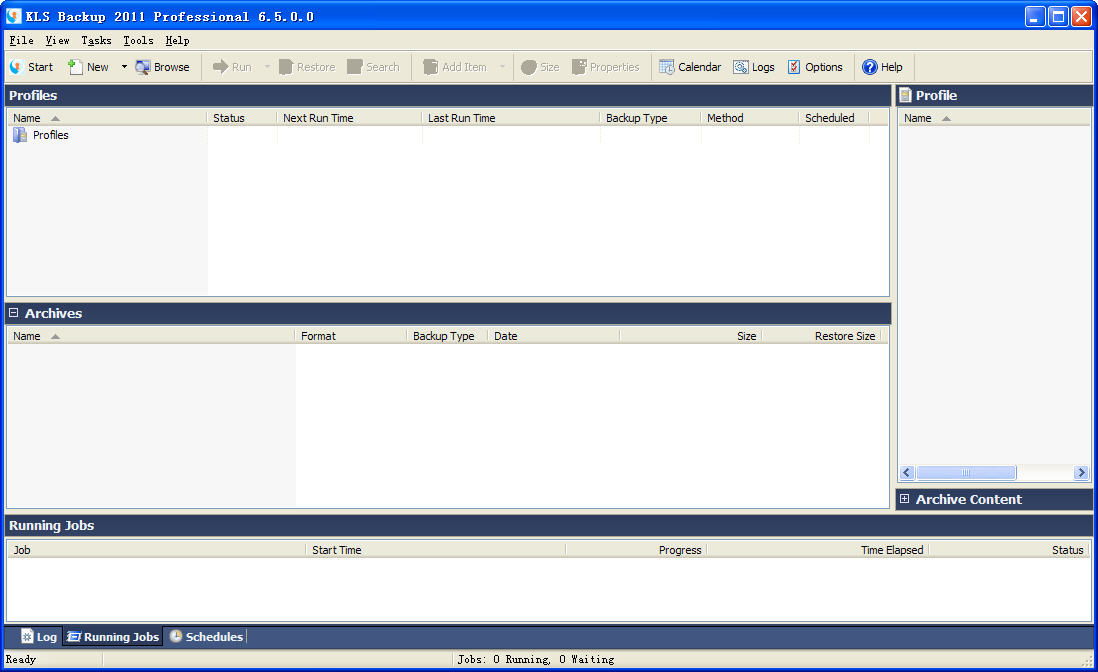Open the Add Item dropdown arrow
This screenshot has width=1098, height=672.
pos(502,67)
